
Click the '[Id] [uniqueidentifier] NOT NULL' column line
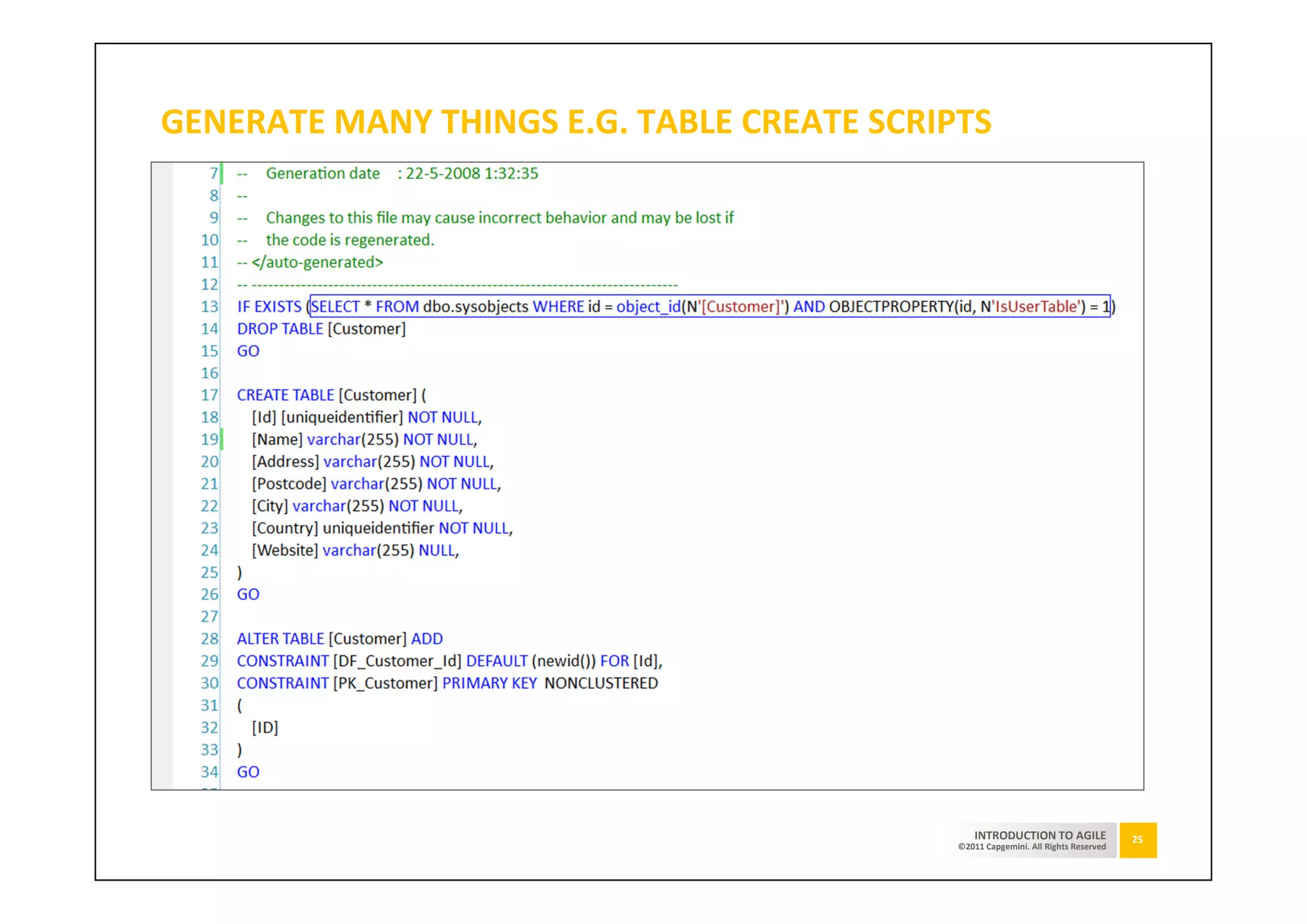point(366,417)
